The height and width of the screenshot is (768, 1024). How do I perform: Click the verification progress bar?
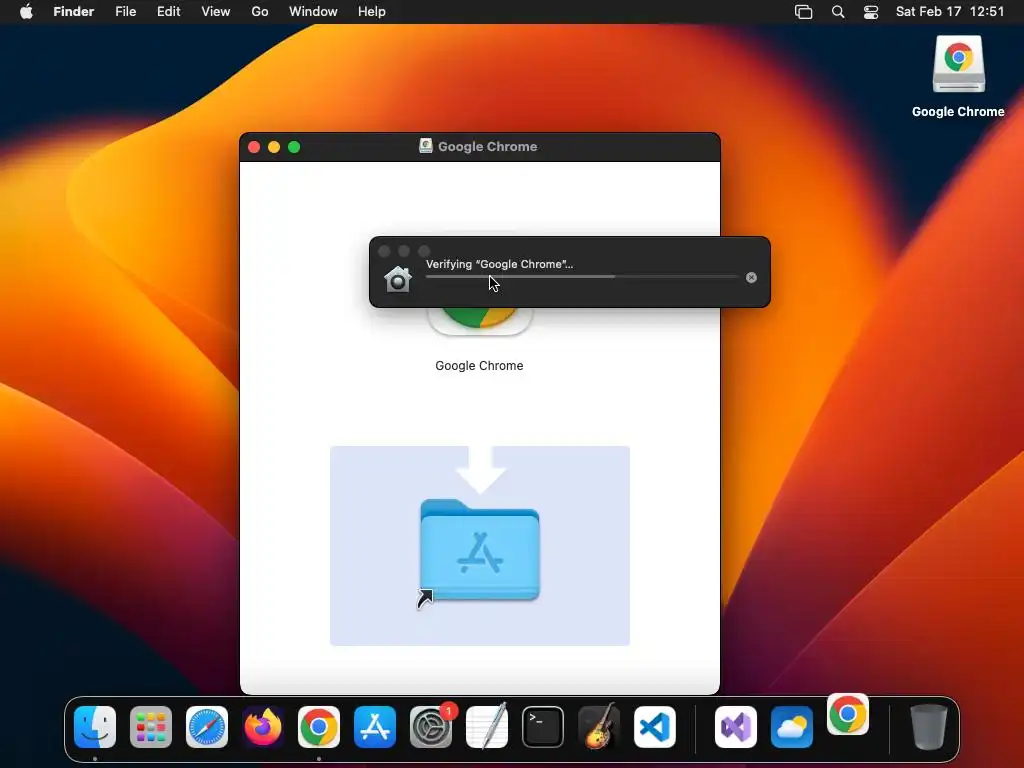pyautogui.click(x=581, y=277)
